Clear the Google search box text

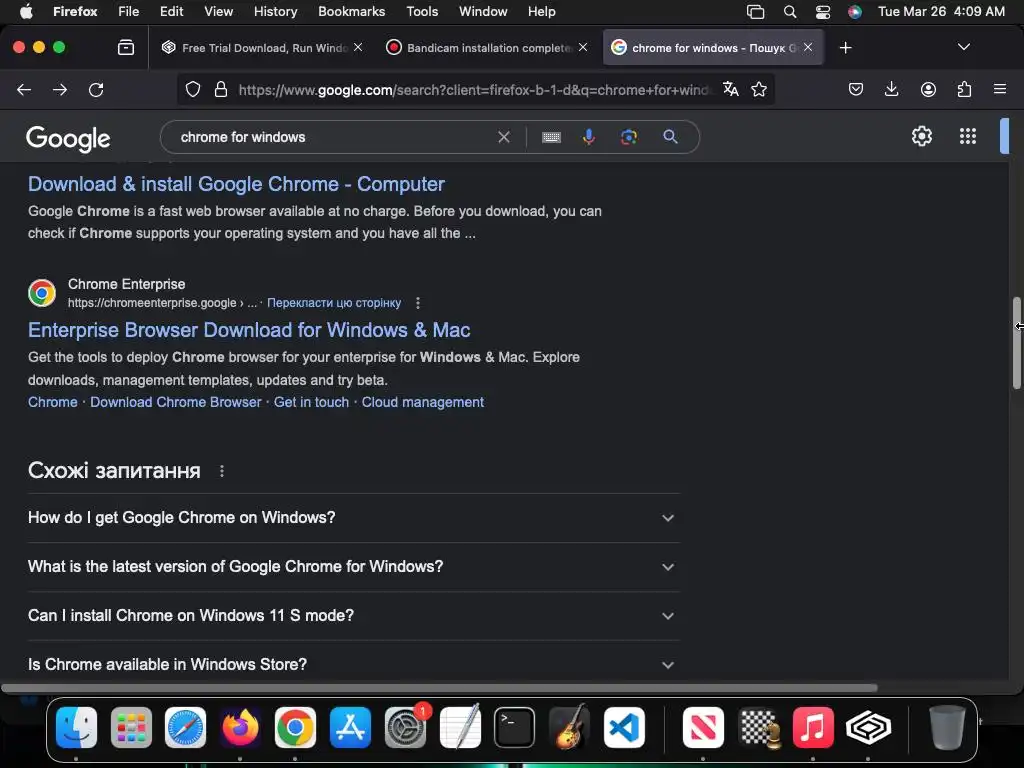pyautogui.click(x=504, y=137)
